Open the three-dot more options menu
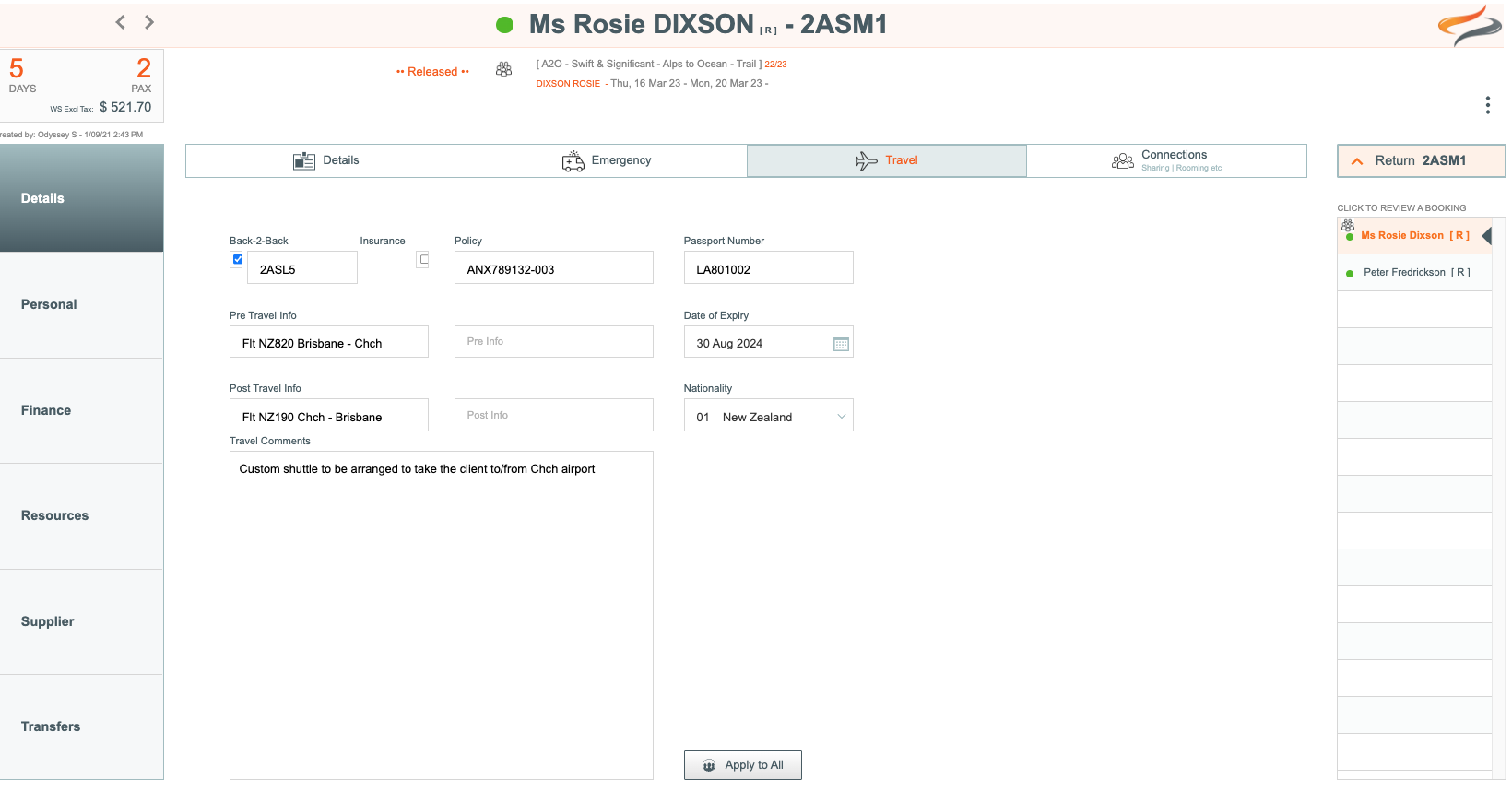Screen dimensions: 1512x791 [x=1487, y=105]
